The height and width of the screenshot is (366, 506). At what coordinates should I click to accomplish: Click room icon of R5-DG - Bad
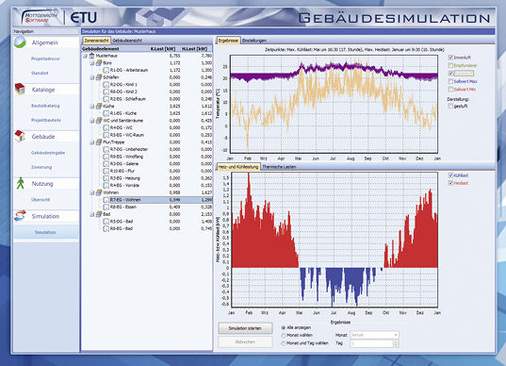click(106, 221)
